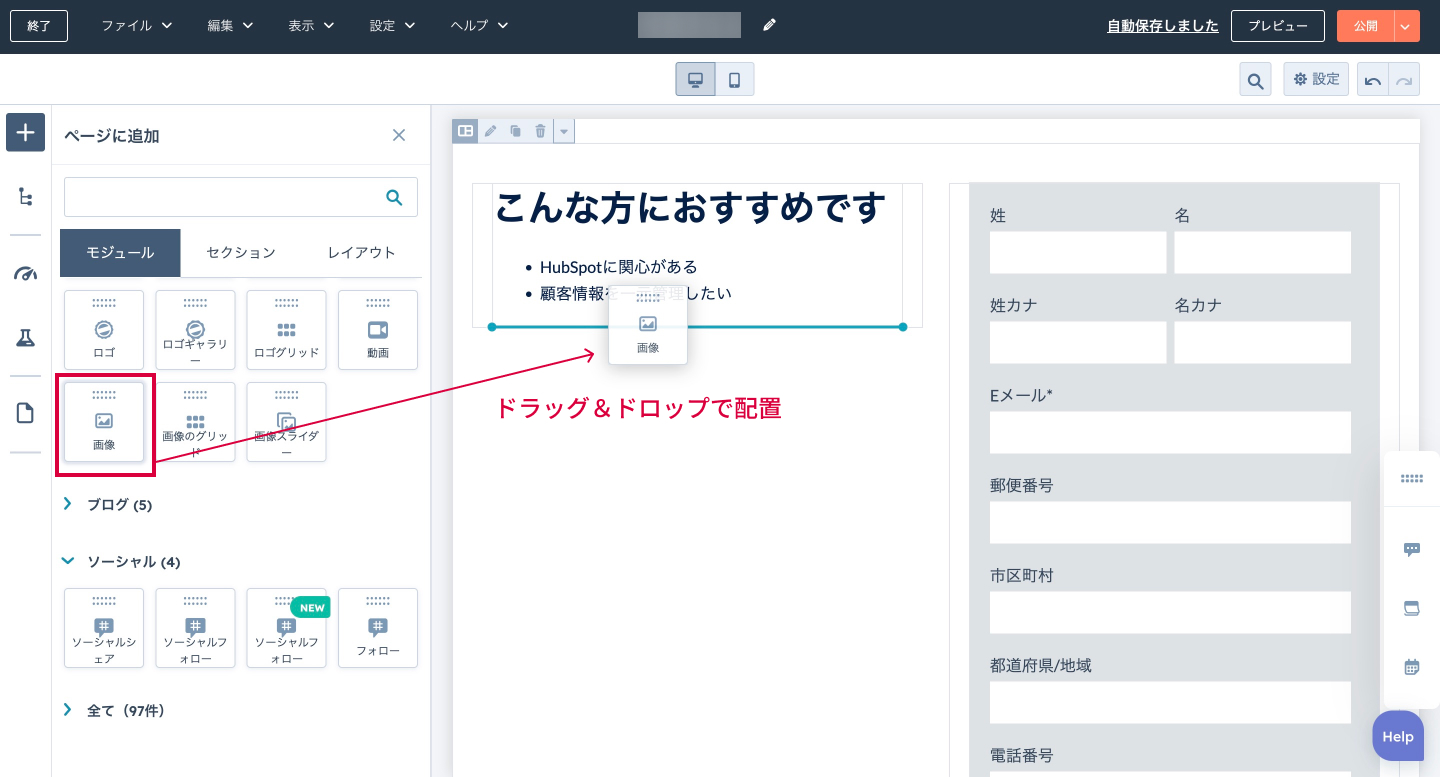
Task: Switch to the レイアウト tab
Action: point(362,253)
